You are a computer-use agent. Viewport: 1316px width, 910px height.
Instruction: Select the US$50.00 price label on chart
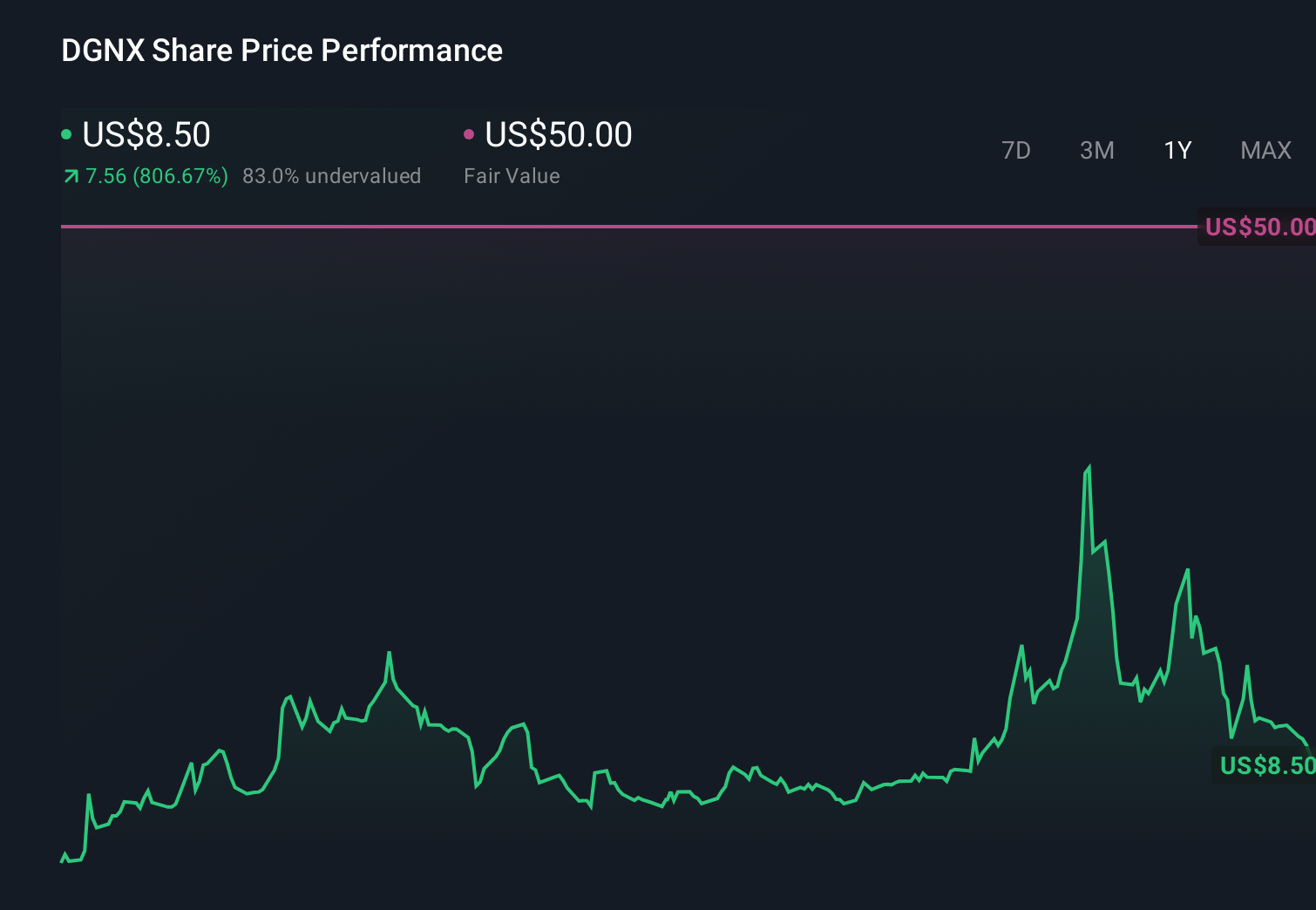tap(1258, 227)
